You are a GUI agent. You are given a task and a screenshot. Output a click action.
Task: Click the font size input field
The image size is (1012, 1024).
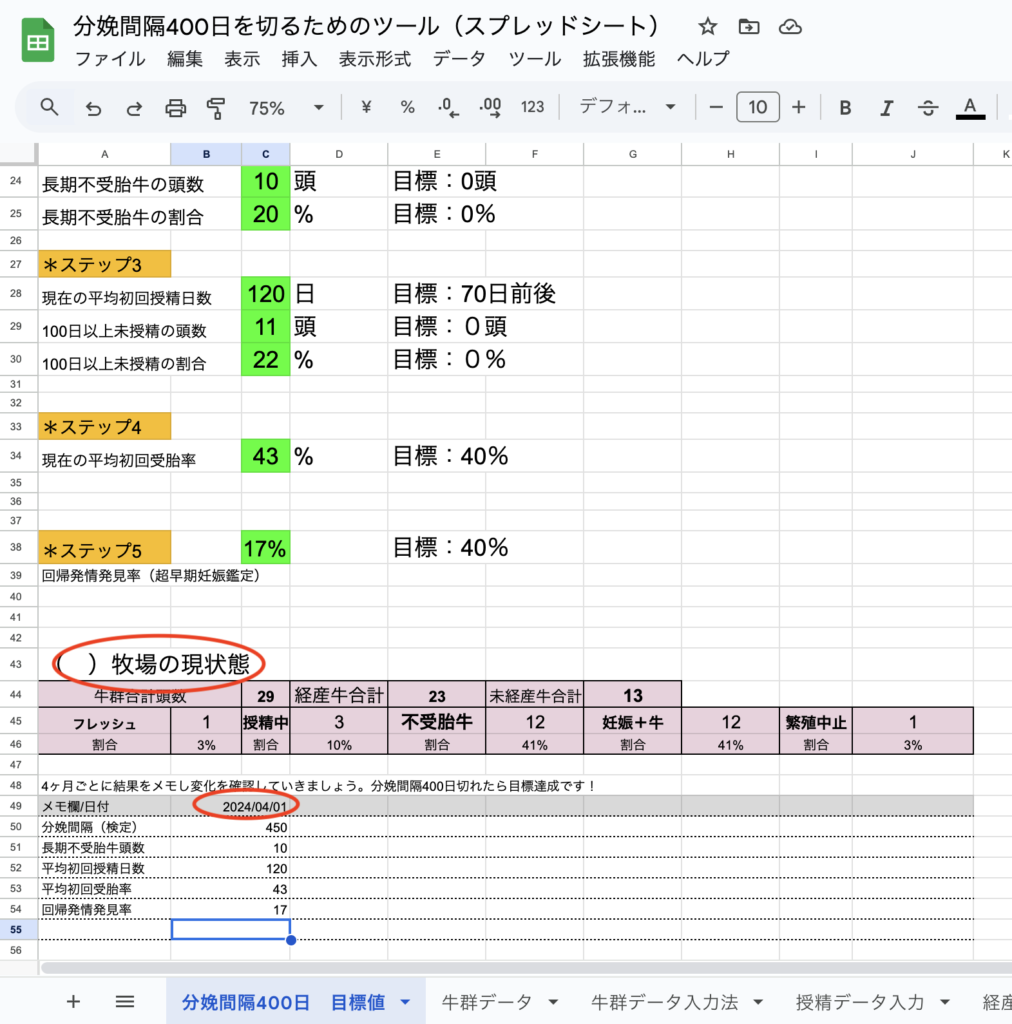pos(758,108)
